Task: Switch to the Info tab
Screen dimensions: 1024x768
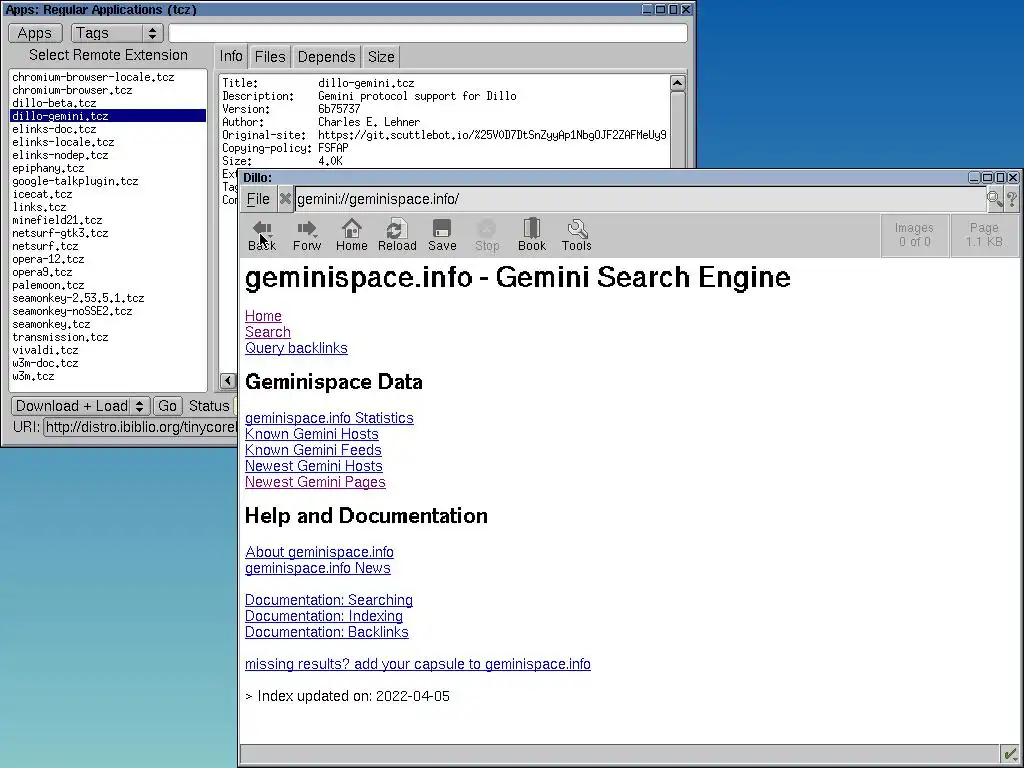Action: (231, 57)
